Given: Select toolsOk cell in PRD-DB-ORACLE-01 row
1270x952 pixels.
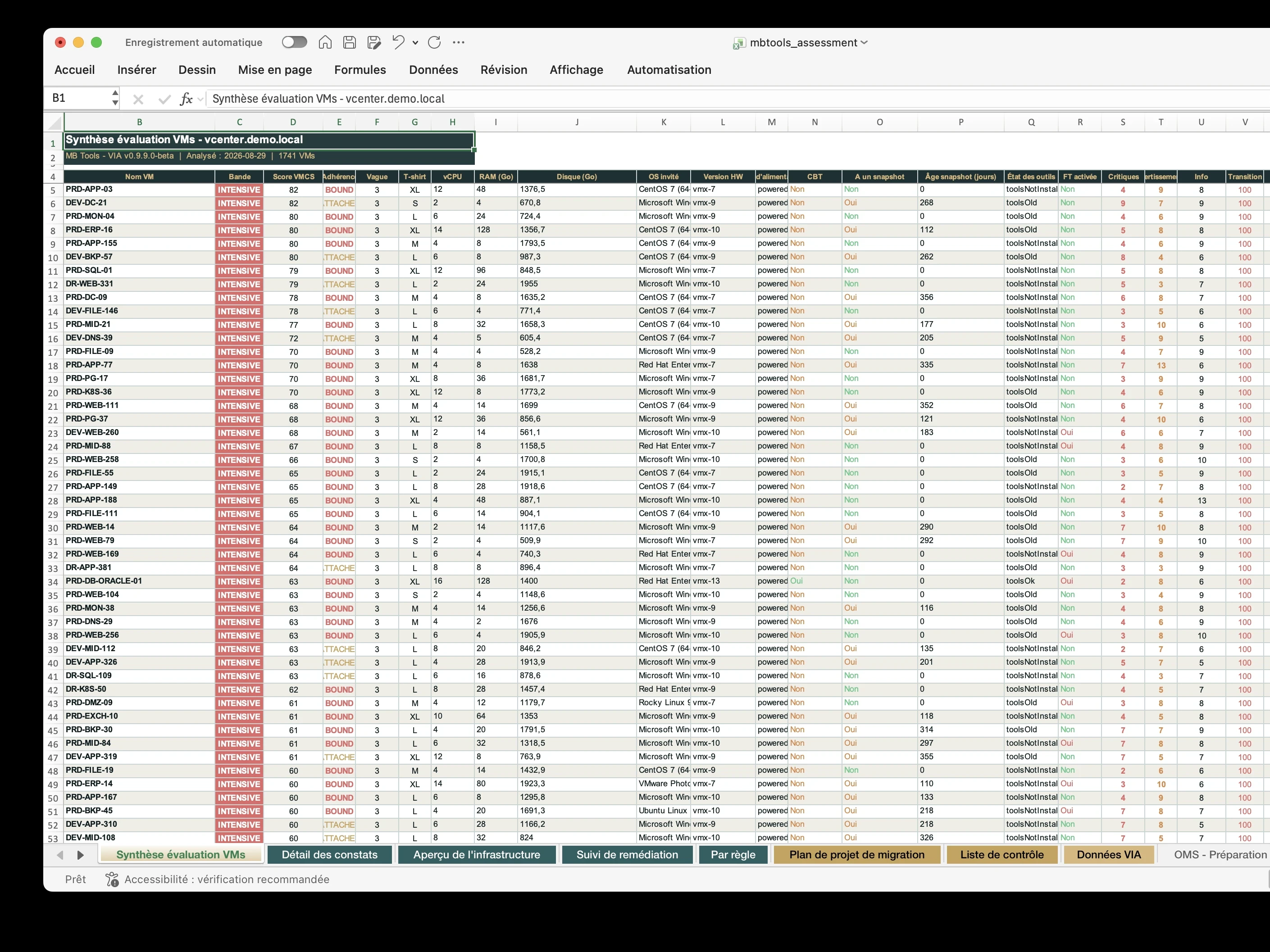Looking at the screenshot, I should pyautogui.click(x=1031, y=581).
